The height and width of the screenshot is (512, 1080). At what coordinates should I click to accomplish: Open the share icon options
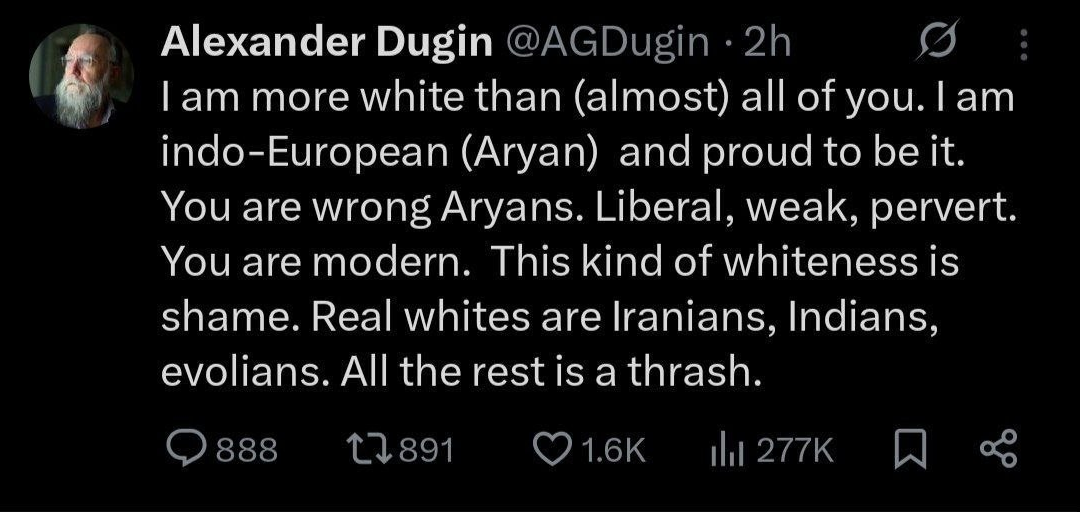click(997, 450)
